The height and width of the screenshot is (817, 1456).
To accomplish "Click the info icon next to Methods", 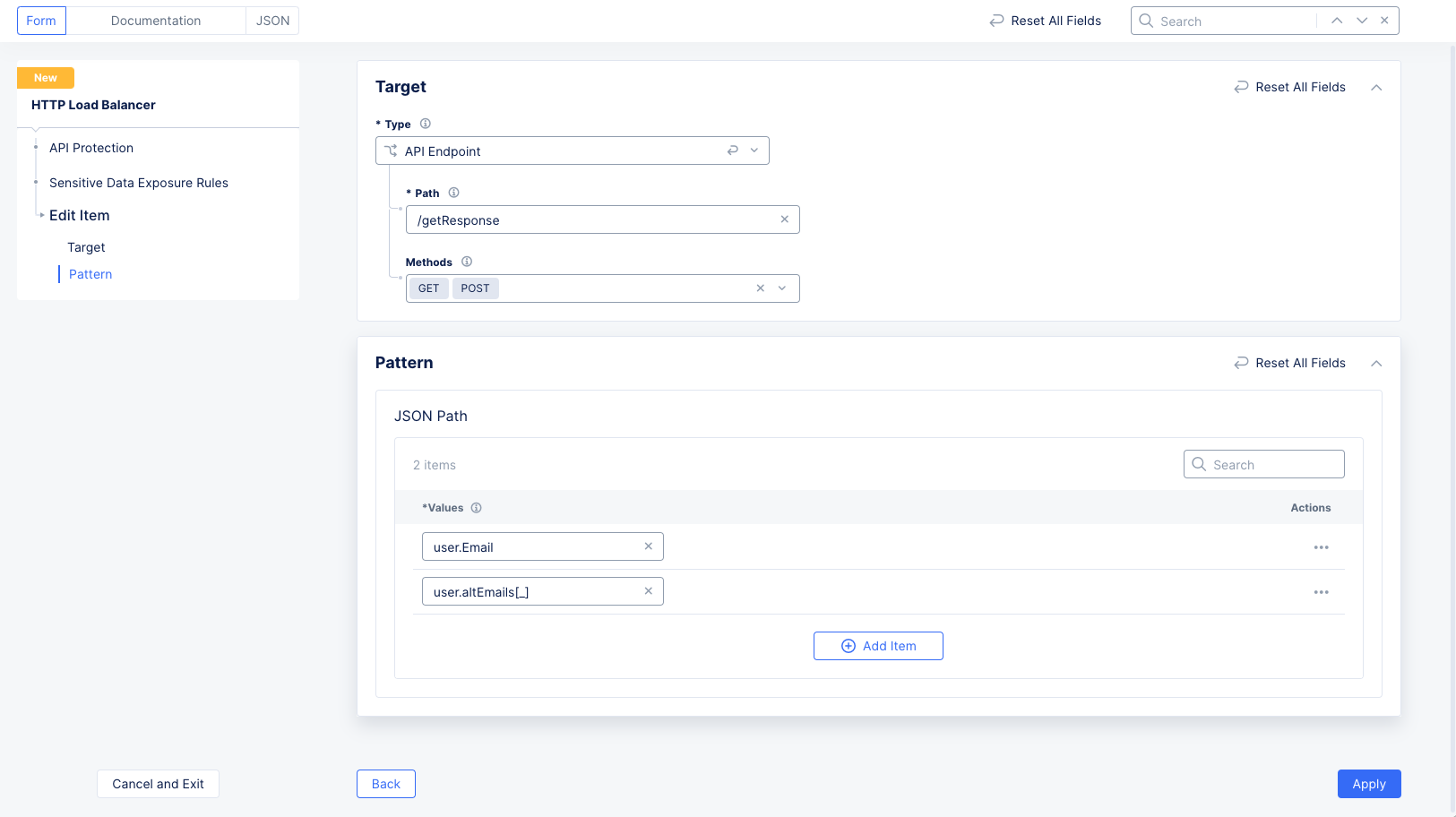I will point(467,262).
